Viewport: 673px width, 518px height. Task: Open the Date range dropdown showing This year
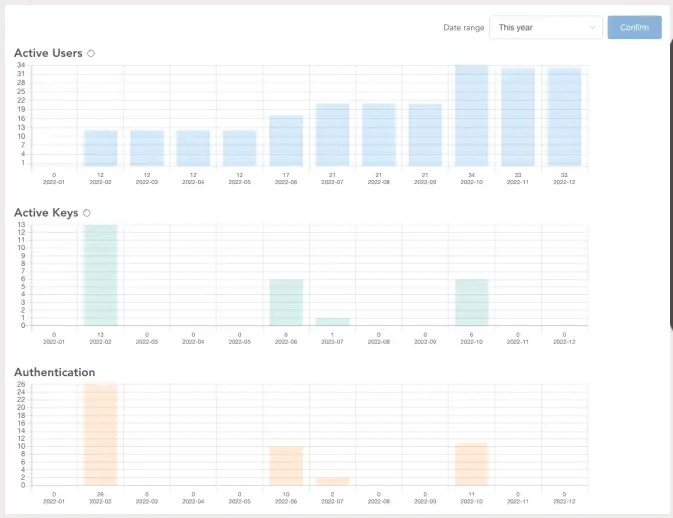point(546,27)
